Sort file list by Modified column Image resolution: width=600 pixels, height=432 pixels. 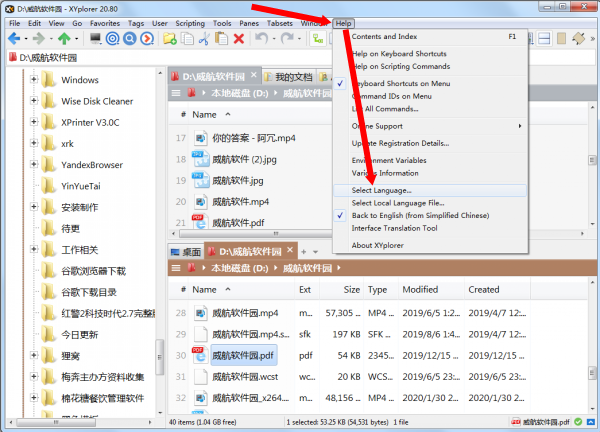[420, 289]
